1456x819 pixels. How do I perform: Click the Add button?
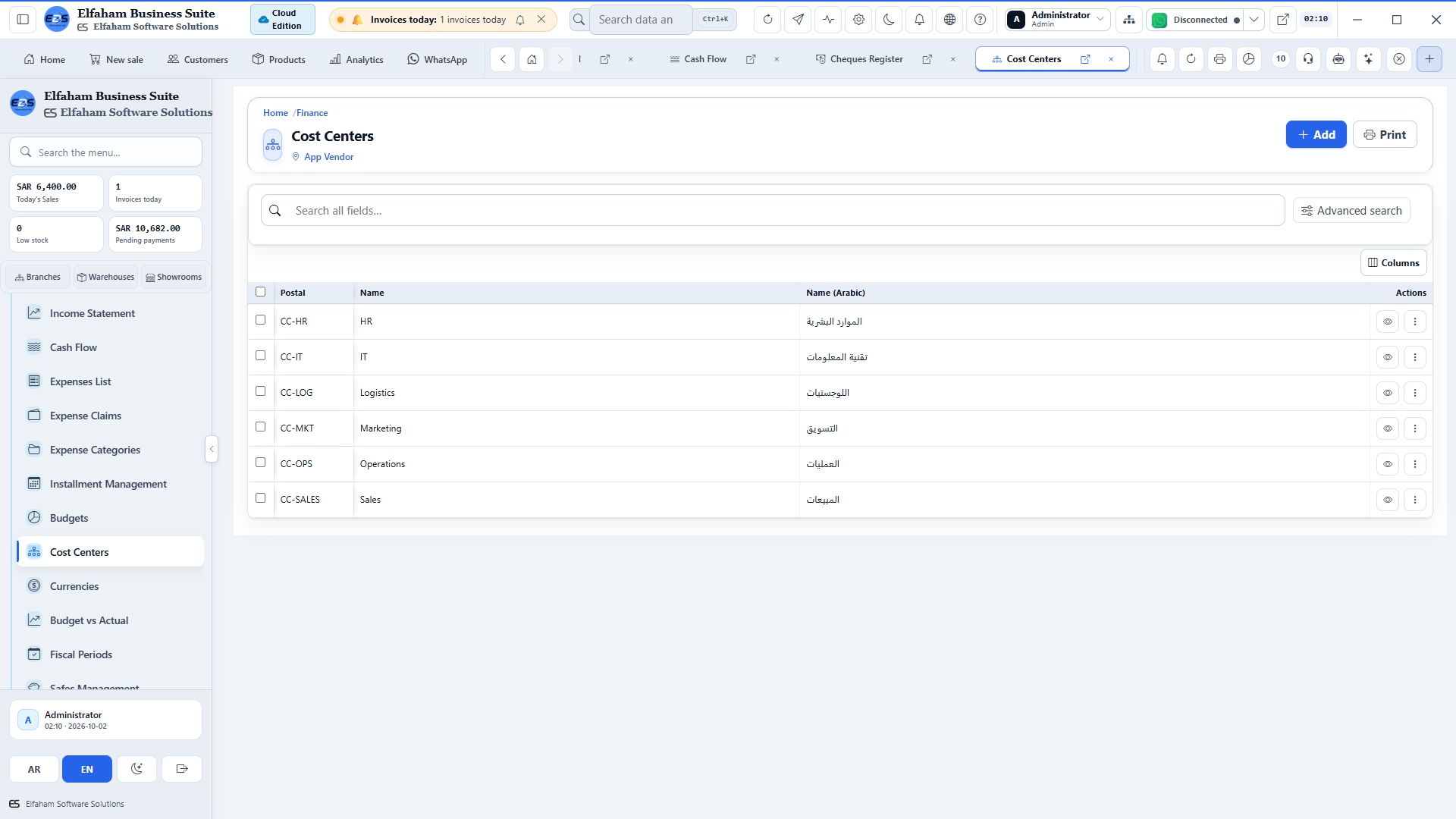point(1316,135)
